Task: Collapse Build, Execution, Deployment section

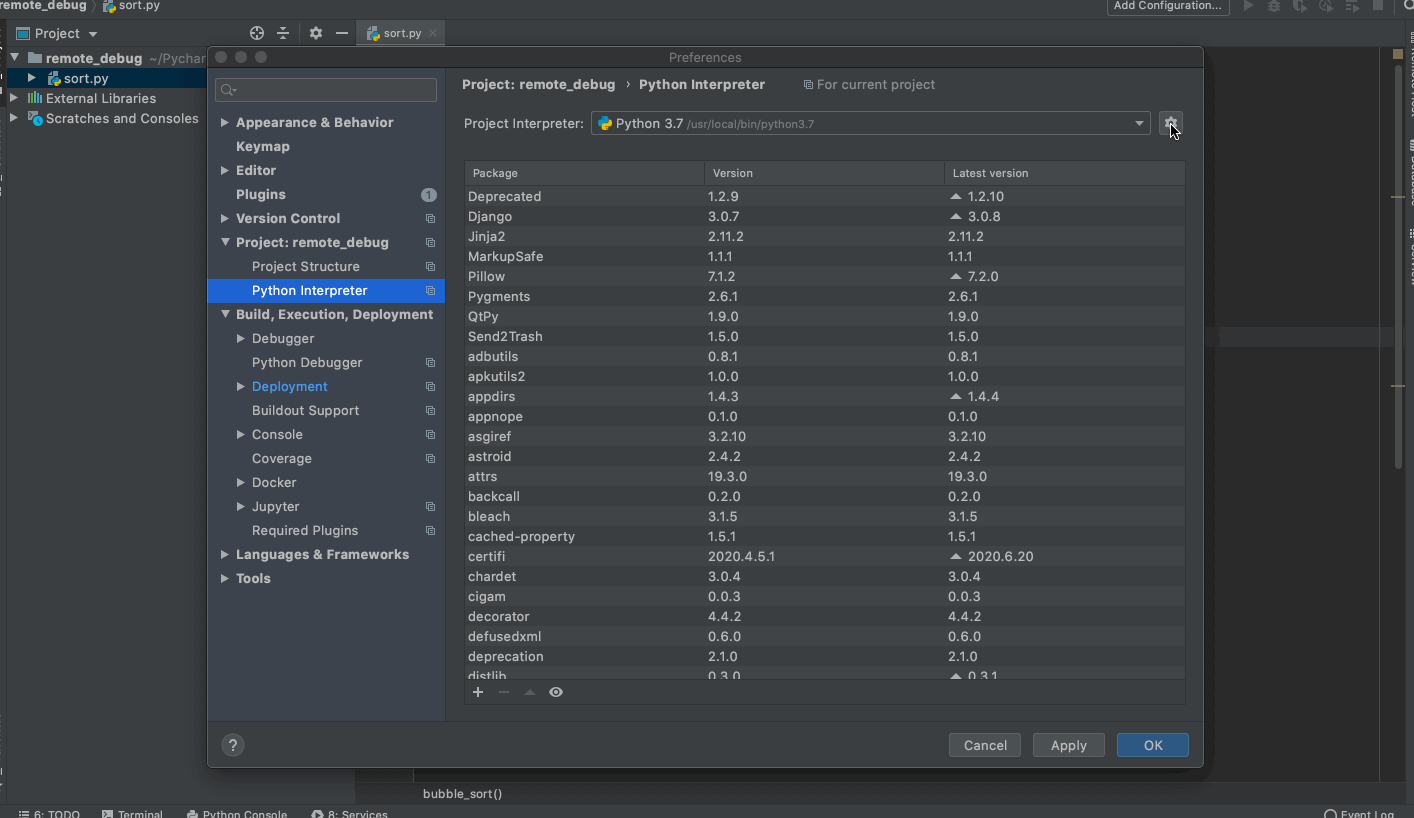Action: (224, 315)
